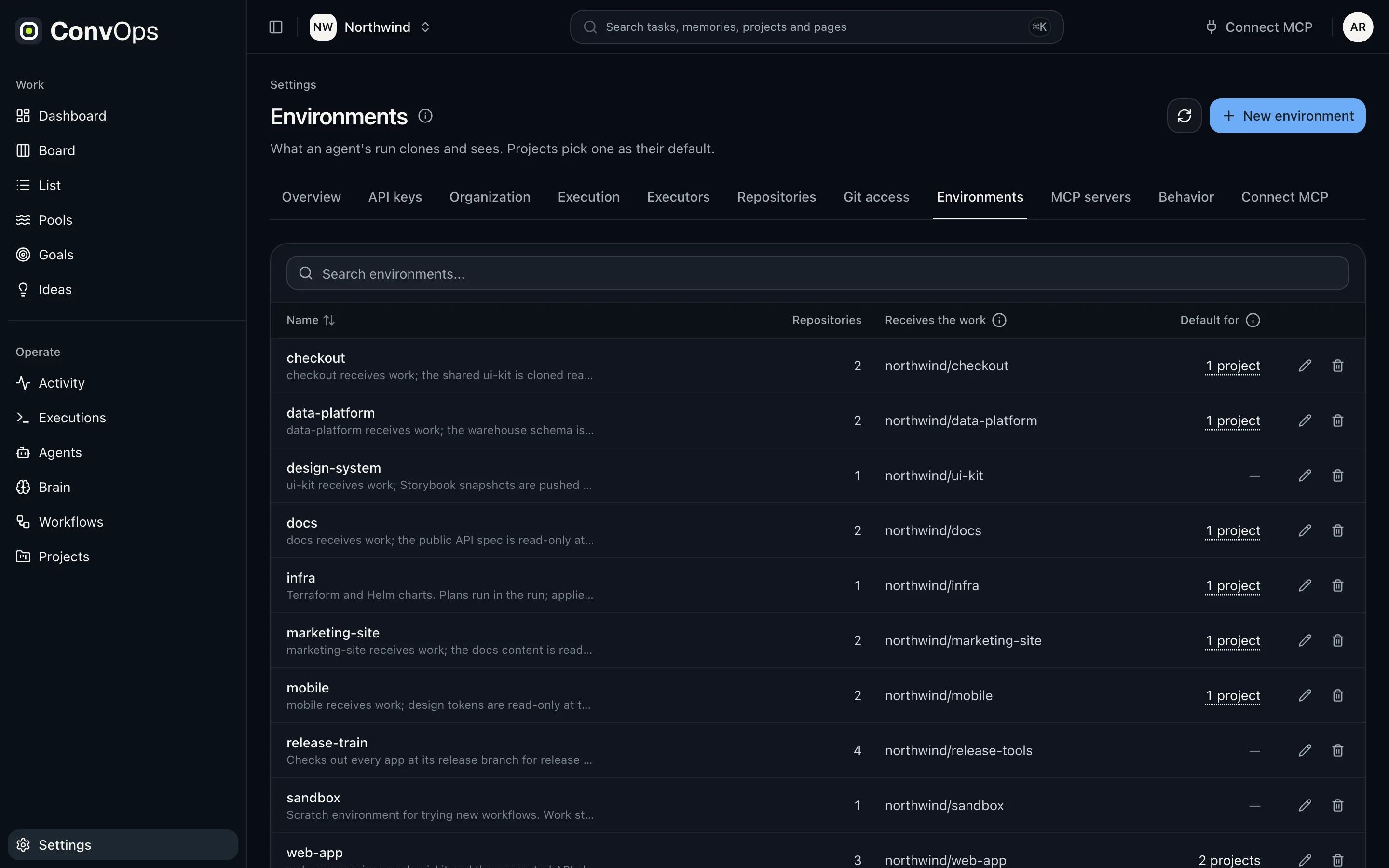Open the AR user avatar
This screenshot has width=1389, height=868.
tap(1358, 27)
